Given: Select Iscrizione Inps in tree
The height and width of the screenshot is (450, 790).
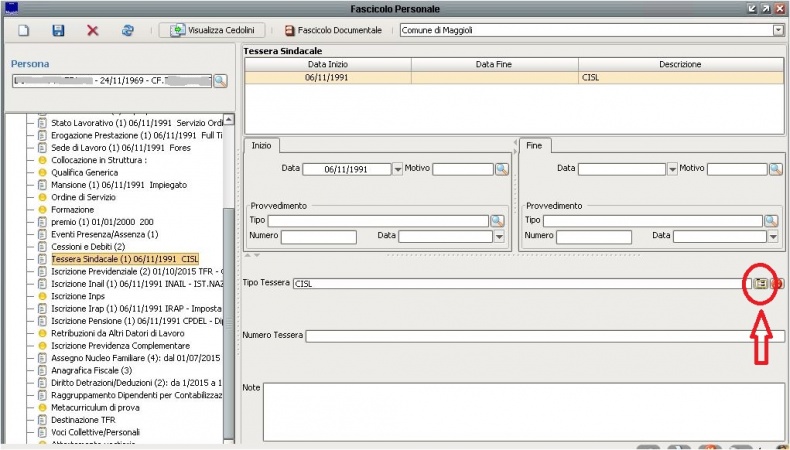Looking at the screenshot, I should pos(79,296).
